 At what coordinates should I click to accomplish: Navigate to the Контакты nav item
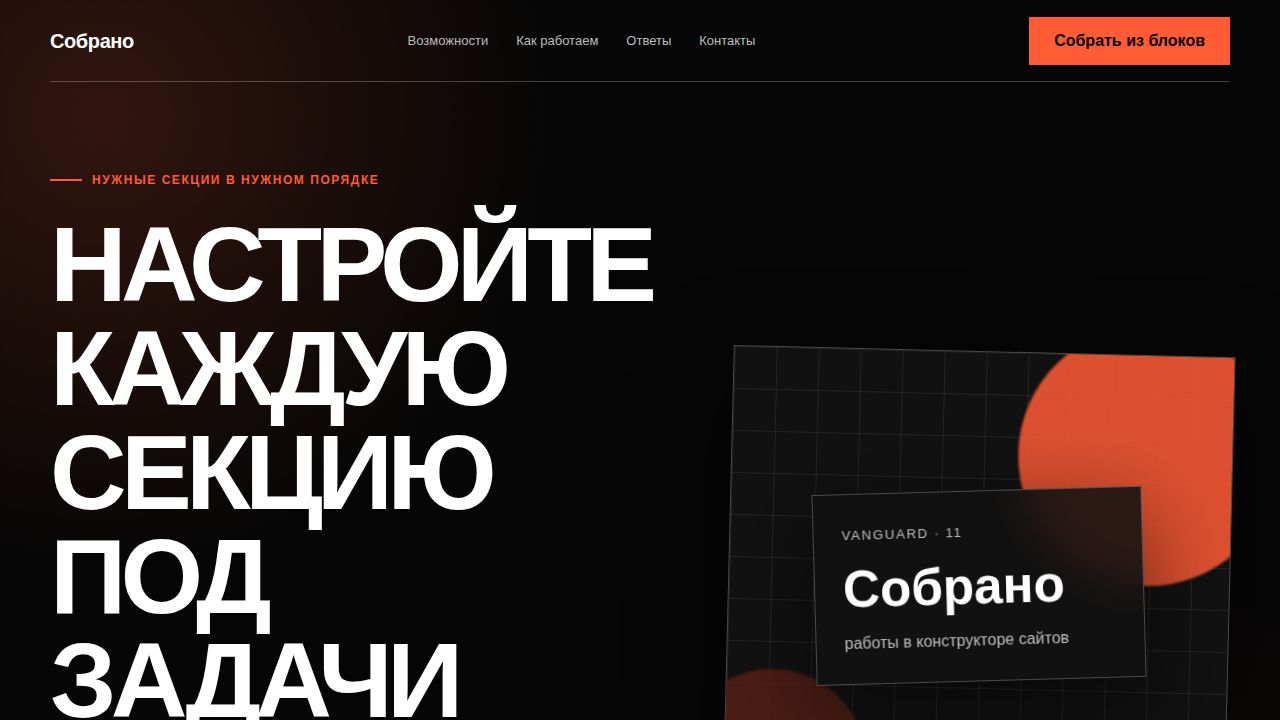click(x=727, y=41)
